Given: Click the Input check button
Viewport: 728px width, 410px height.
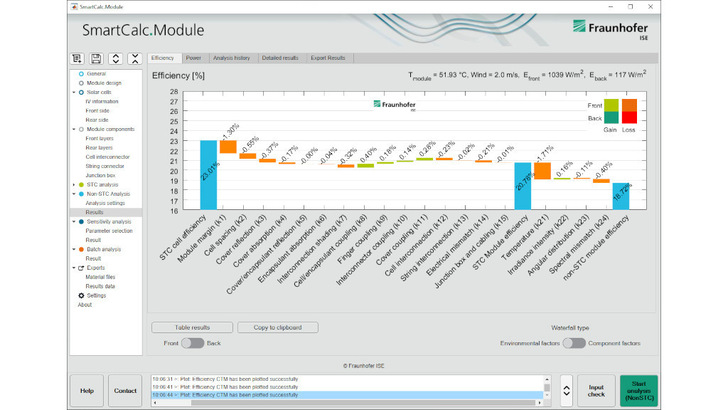Looking at the screenshot, I should click(596, 390).
